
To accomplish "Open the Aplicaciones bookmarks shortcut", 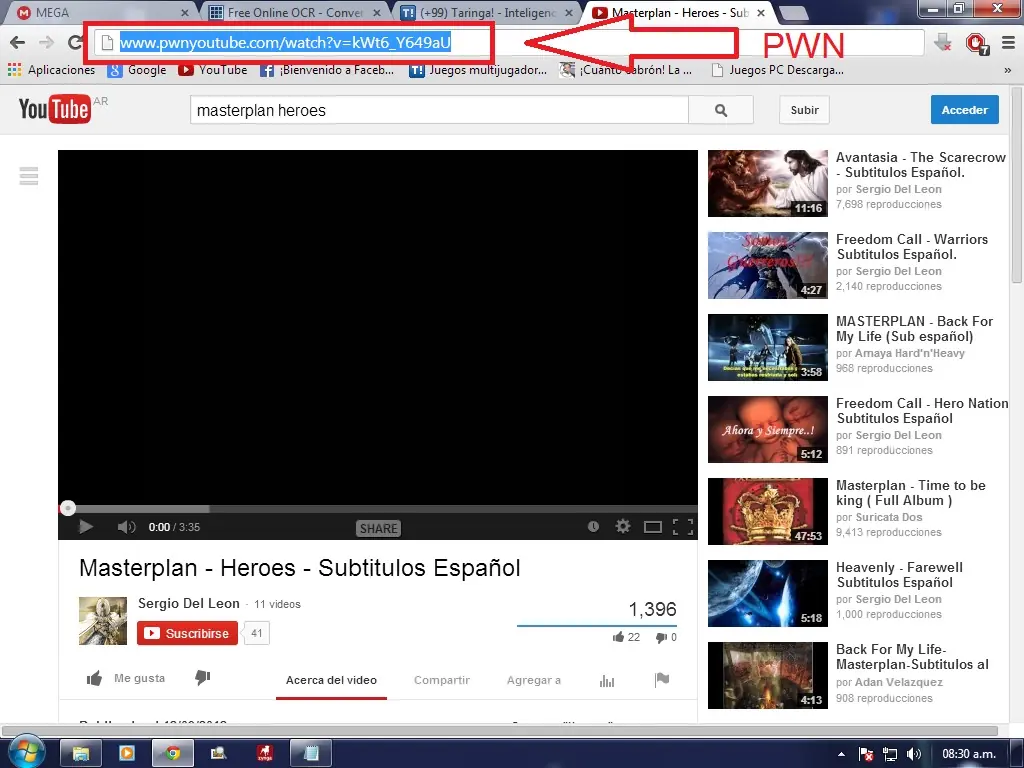I will point(51,70).
